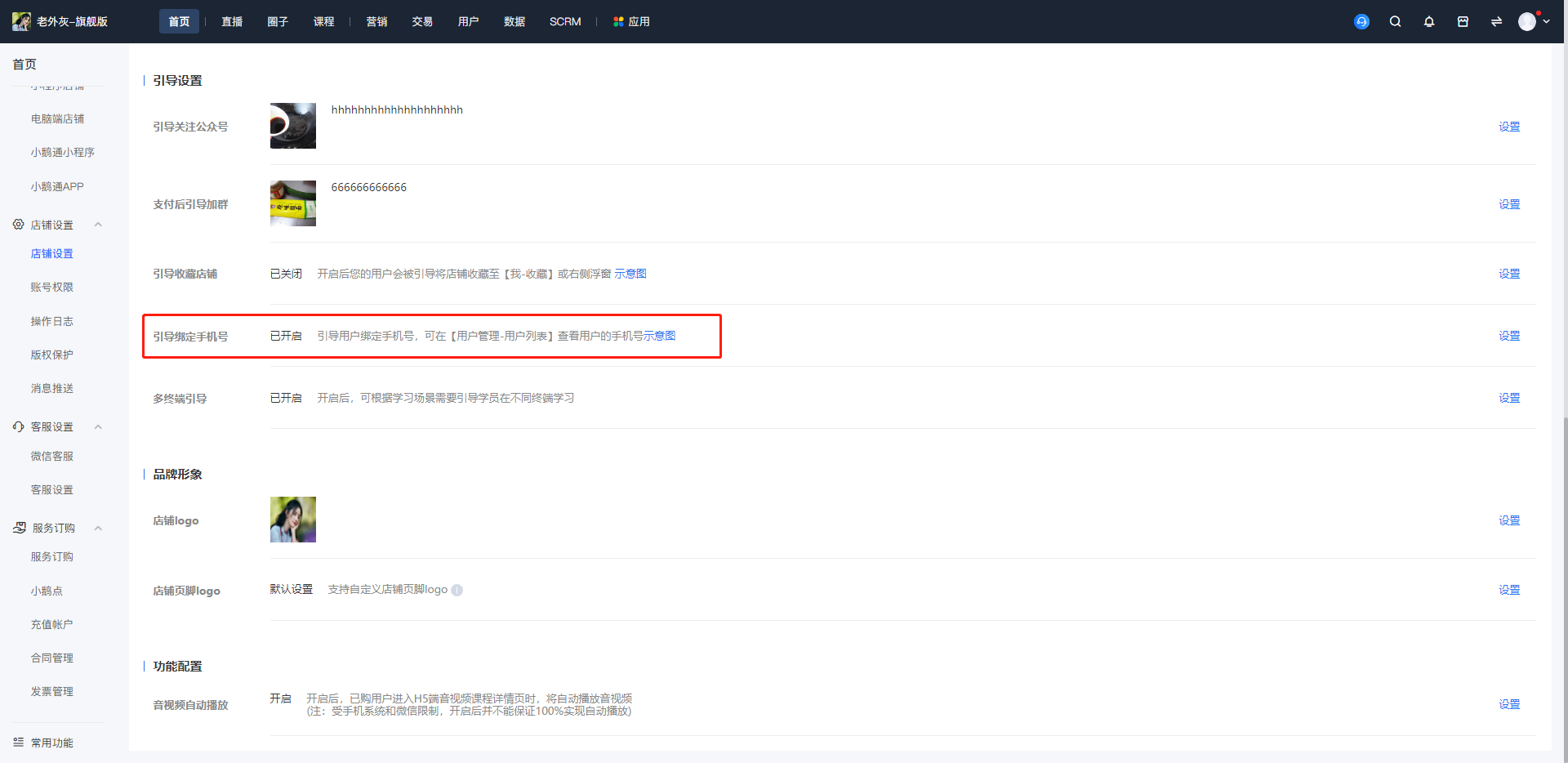This screenshot has height=763, width=1568.
Task: Click the search magnifier icon
Action: (x=1395, y=22)
